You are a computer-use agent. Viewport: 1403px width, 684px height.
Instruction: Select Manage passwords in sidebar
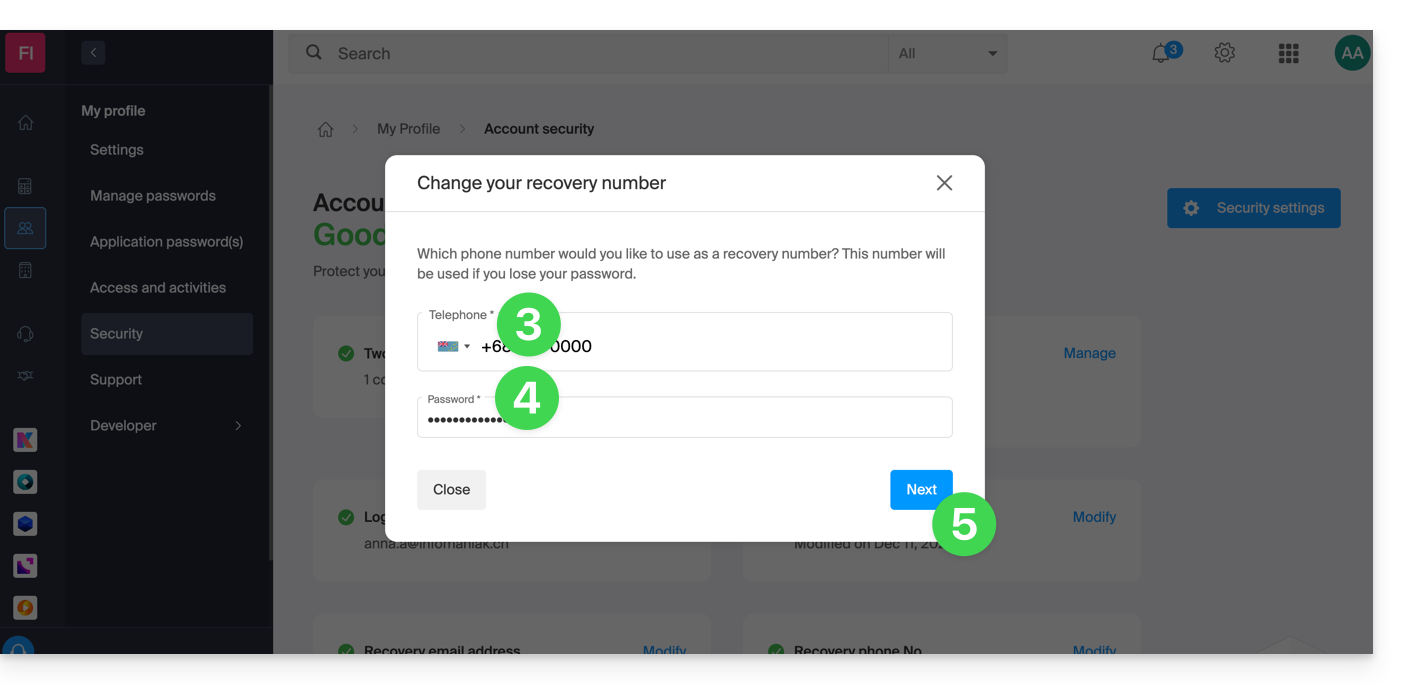[x=153, y=196]
